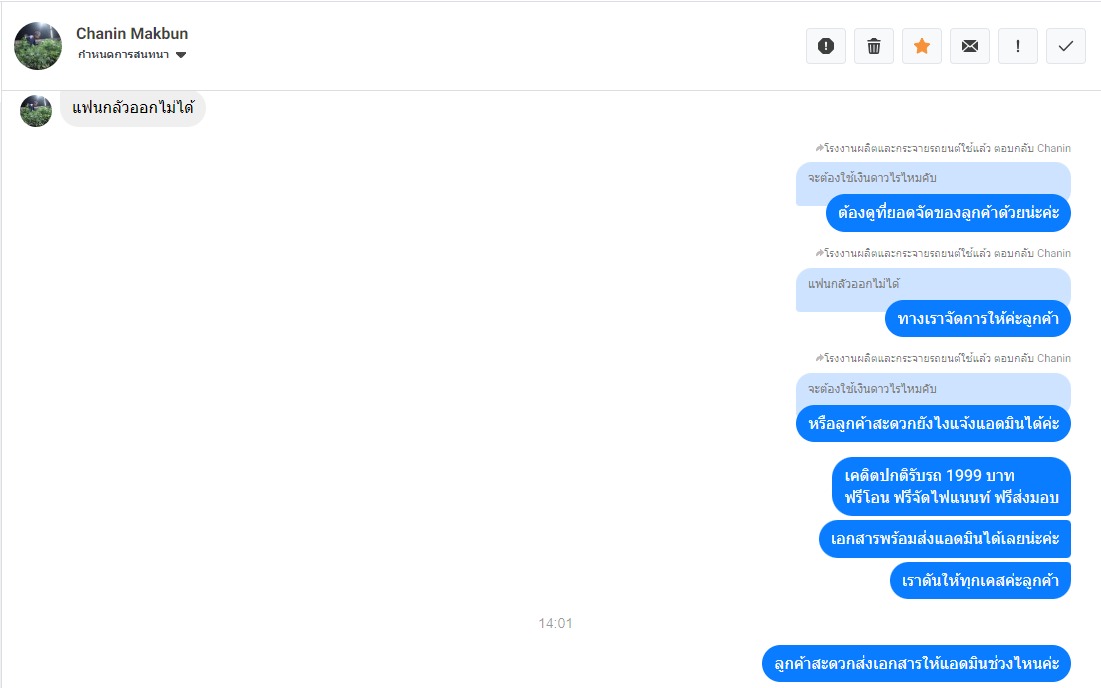Mark conversation done with checkmark icon
The height and width of the screenshot is (688, 1101).
point(1065,46)
